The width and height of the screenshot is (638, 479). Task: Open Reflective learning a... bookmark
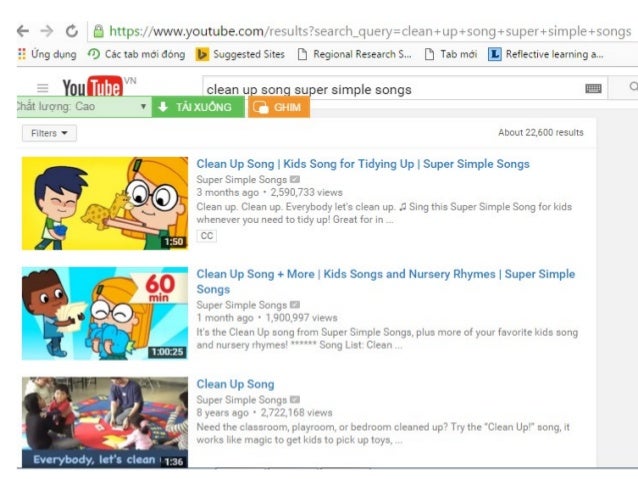pyautogui.click(x=546, y=54)
